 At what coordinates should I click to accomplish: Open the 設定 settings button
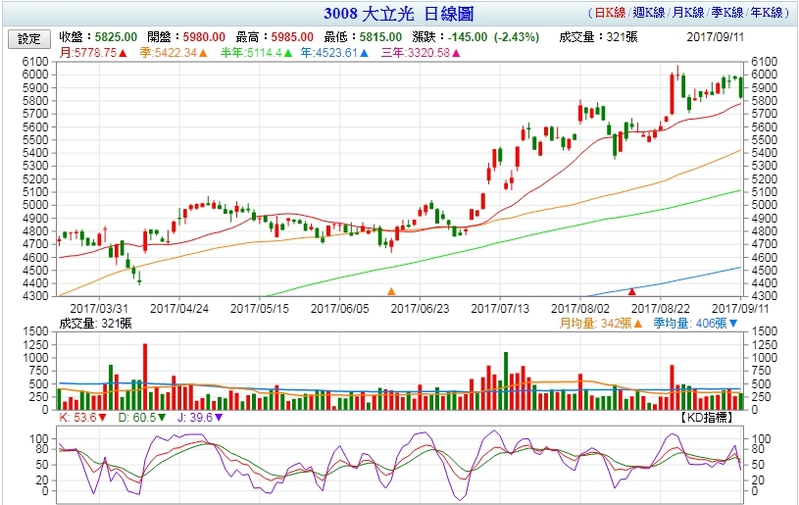click(x=29, y=39)
